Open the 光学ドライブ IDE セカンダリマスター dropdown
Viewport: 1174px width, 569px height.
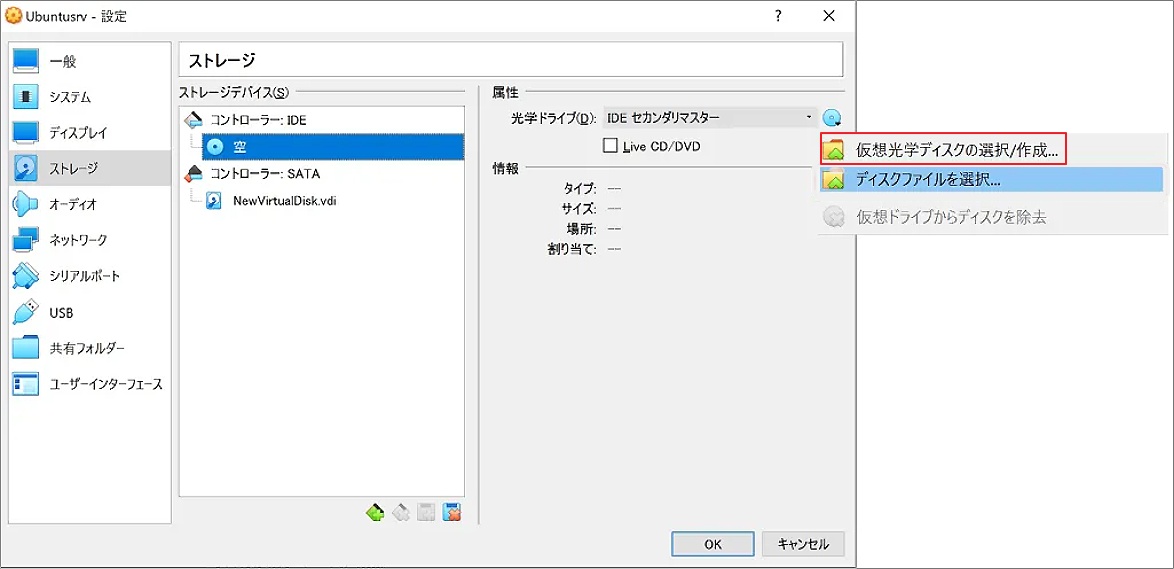pos(709,118)
